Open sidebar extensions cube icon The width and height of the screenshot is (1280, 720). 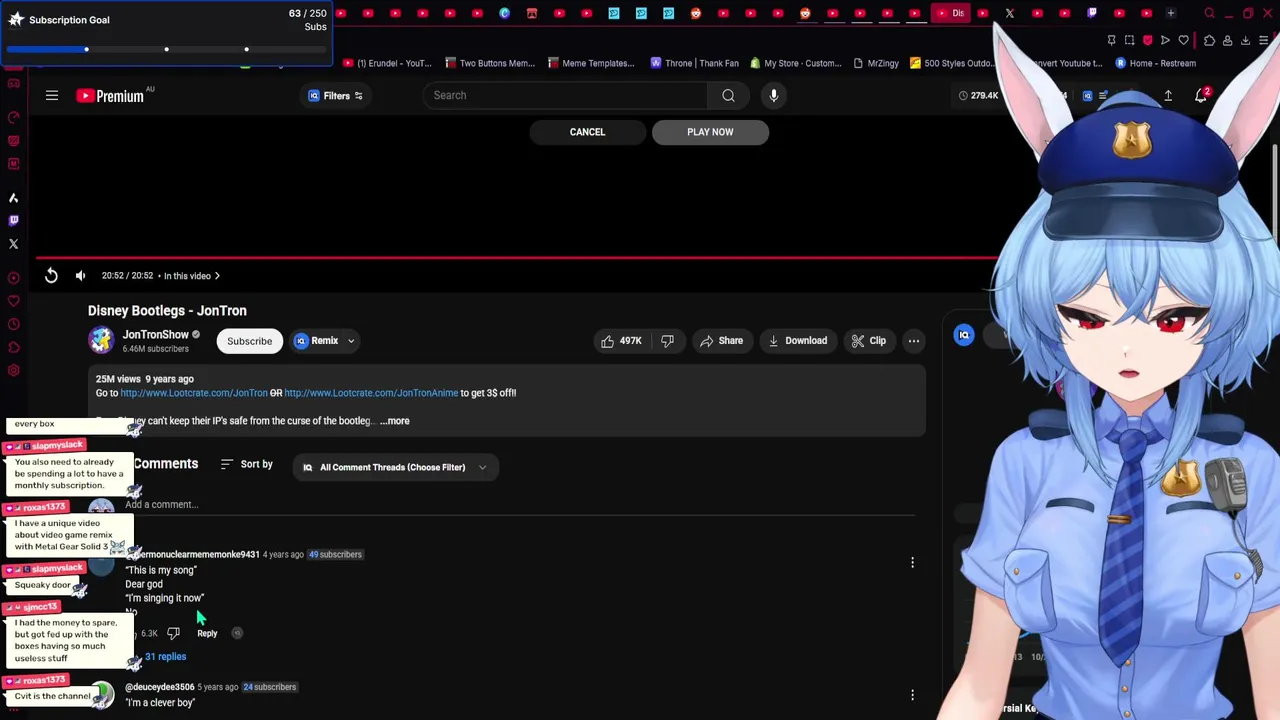pos(13,347)
